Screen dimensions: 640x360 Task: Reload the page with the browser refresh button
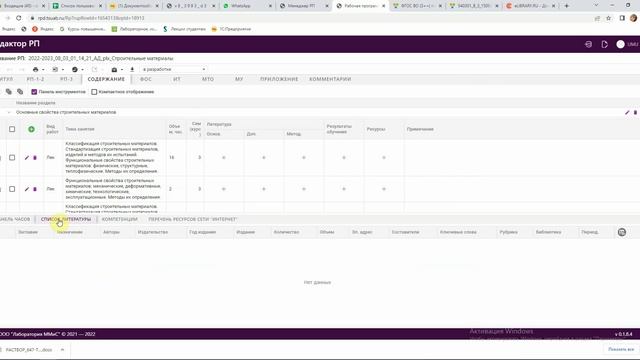click(19, 18)
